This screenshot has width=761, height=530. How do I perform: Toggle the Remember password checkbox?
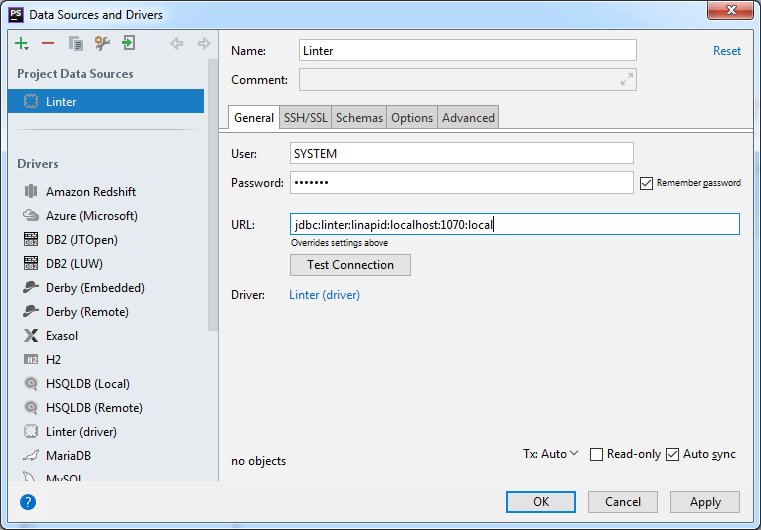coord(646,183)
